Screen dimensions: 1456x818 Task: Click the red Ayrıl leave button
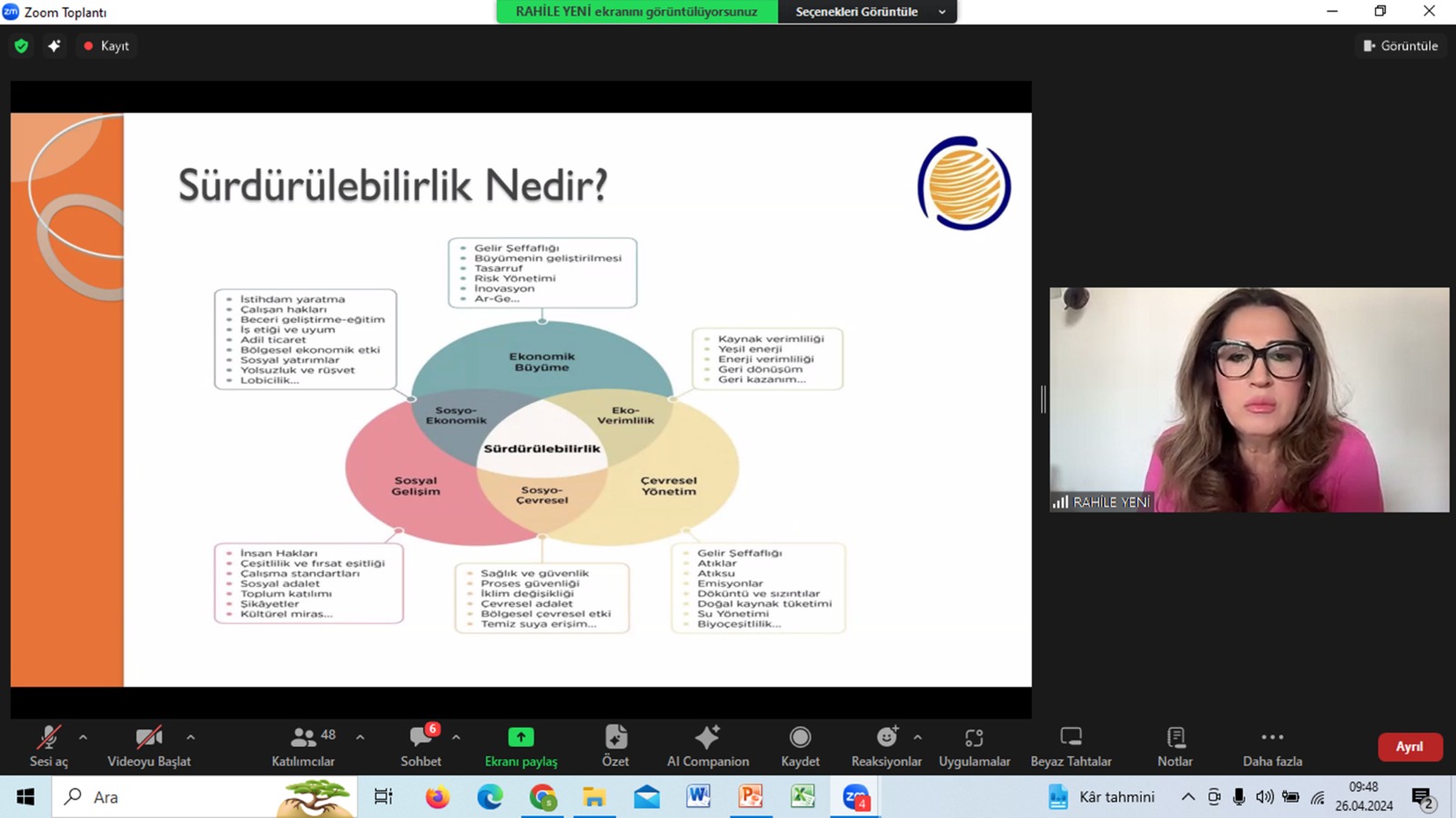tap(1409, 746)
